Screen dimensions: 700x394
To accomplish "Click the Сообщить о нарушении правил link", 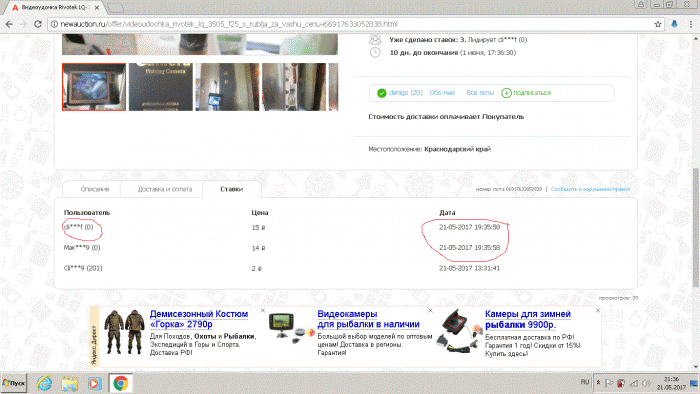I will click(590, 189).
